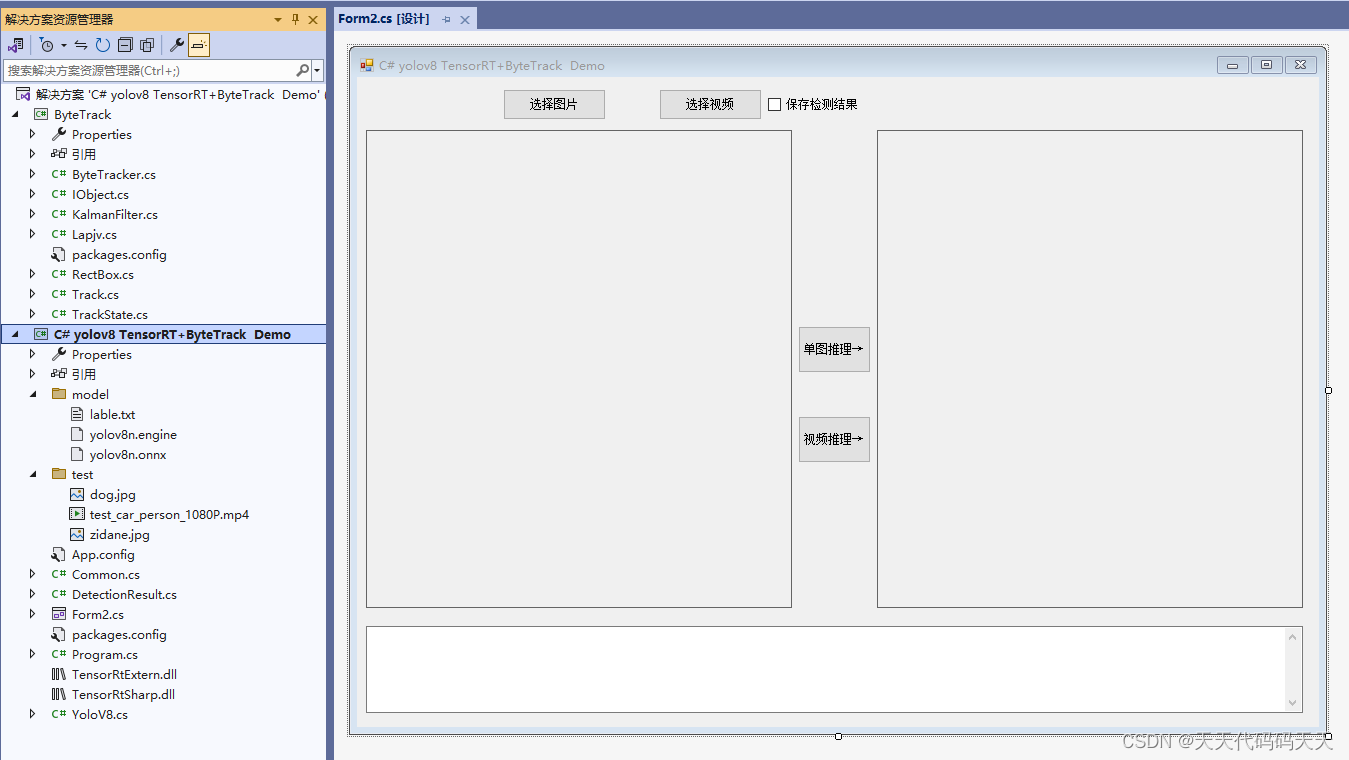Open Properties with the wrench icon

tap(177, 44)
